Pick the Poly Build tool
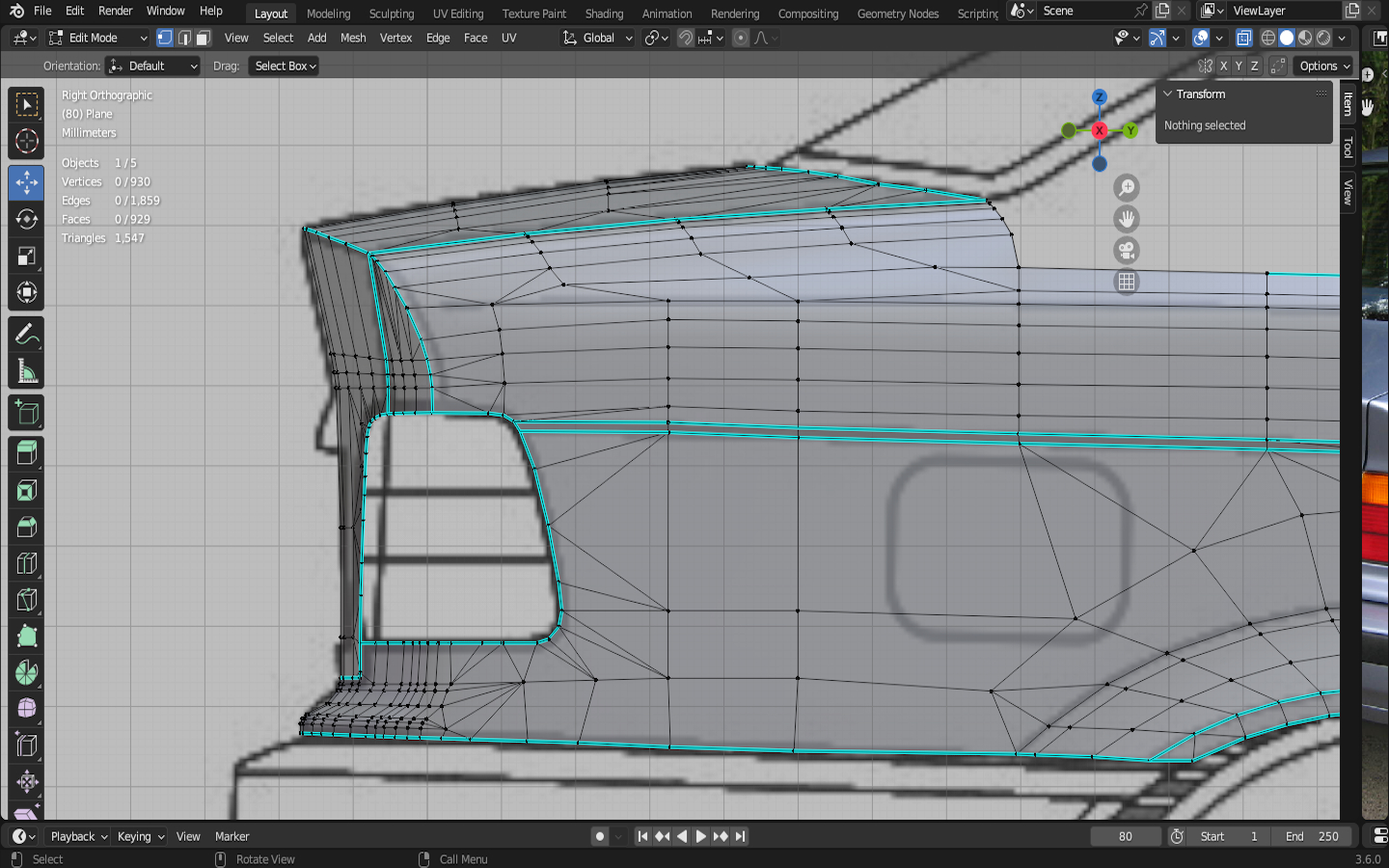 26,637
